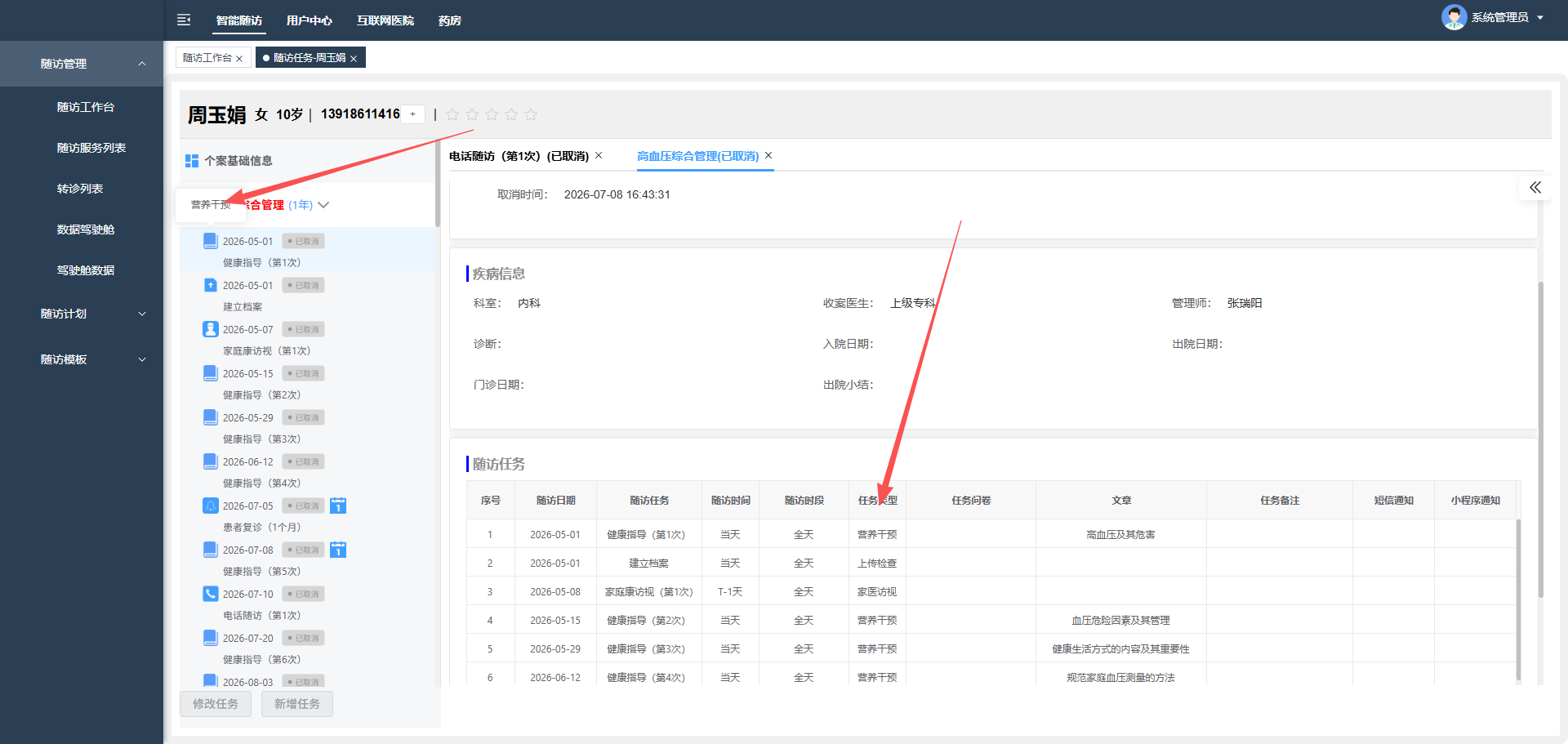The width and height of the screenshot is (1568, 744).
Task: Click the plus button next to phone number
Action: (x=413, y=114)
